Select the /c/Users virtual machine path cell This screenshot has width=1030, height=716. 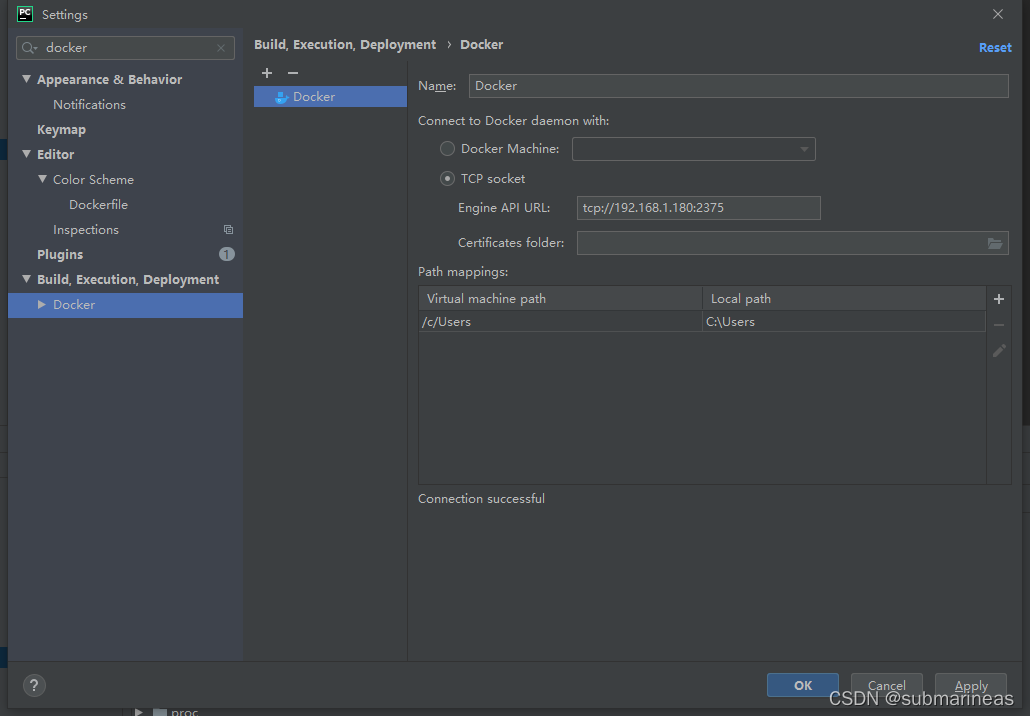[x=560, y=322]
